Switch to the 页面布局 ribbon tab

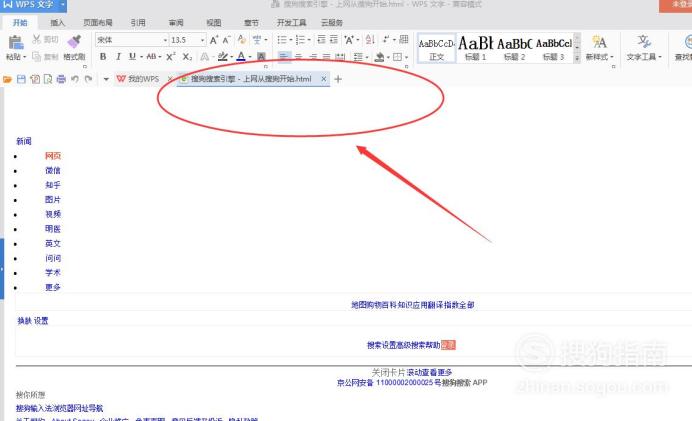tap(98, 23)
